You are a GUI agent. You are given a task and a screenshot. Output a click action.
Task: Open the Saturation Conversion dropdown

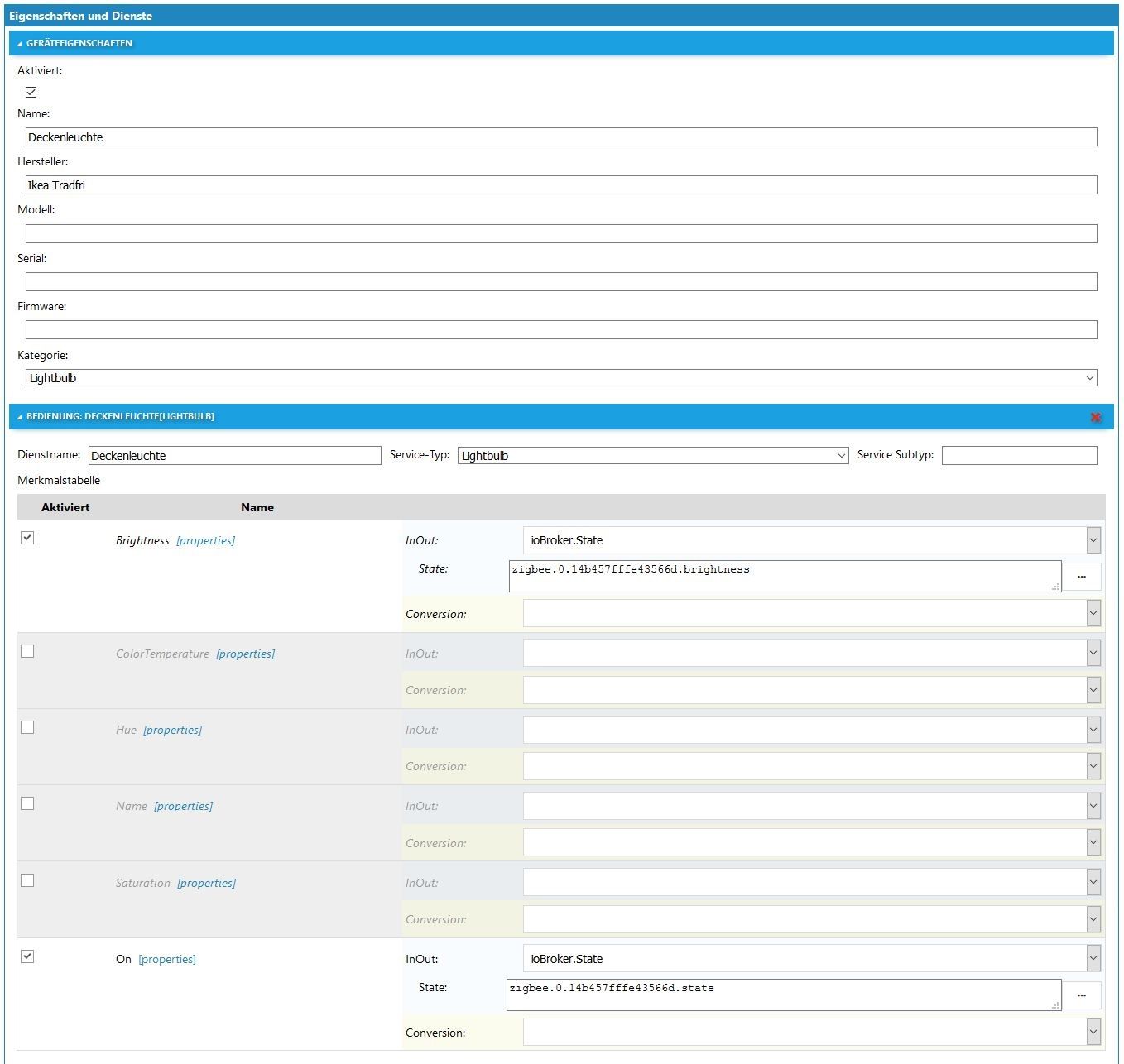pyautogui.click(x=812, y=918)
